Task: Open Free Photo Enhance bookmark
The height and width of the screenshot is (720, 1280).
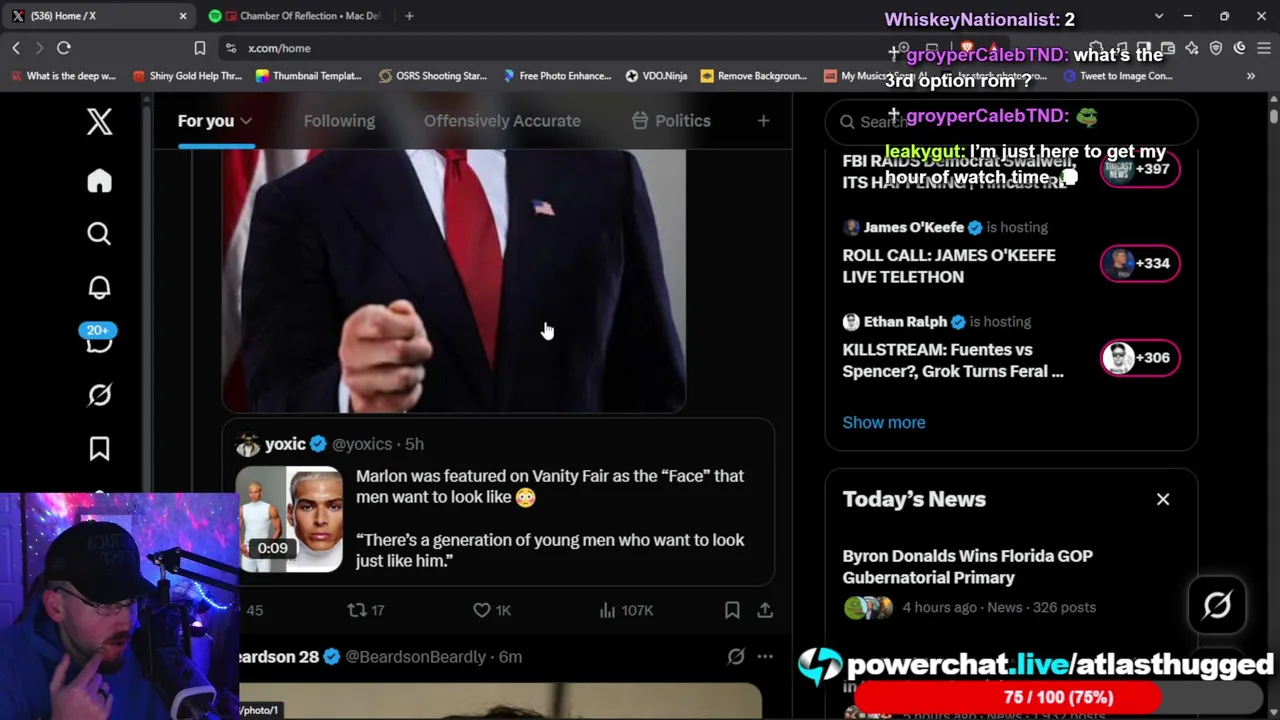Action: [557, 76]
